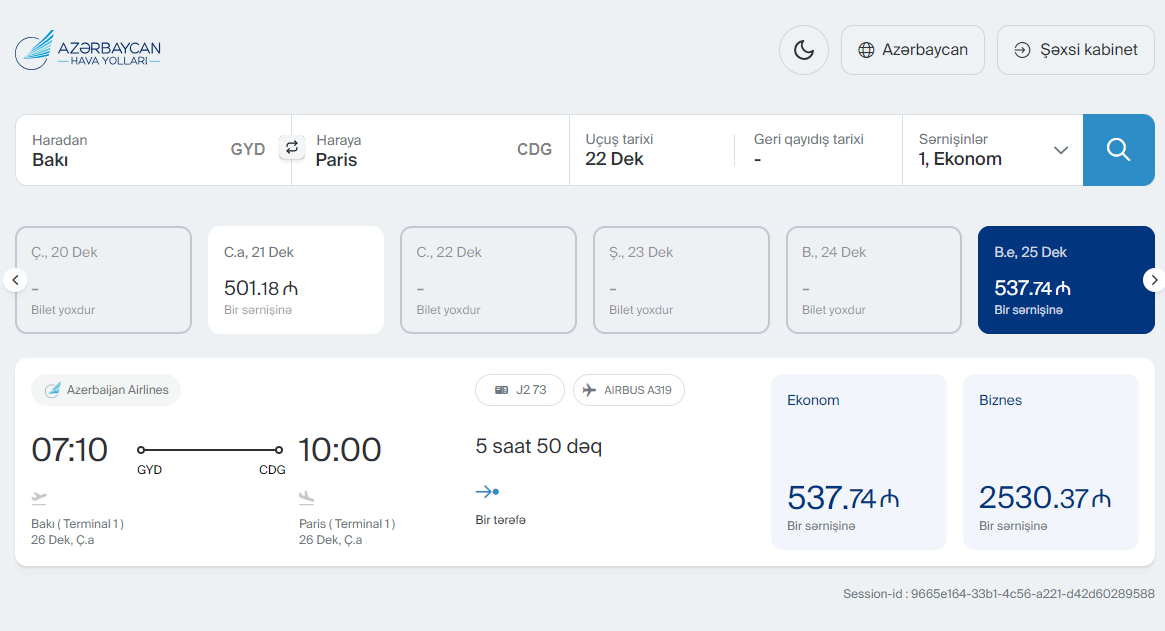
Task: Click the Haraya Paris destination field
Action: click(x=432, y=150)
